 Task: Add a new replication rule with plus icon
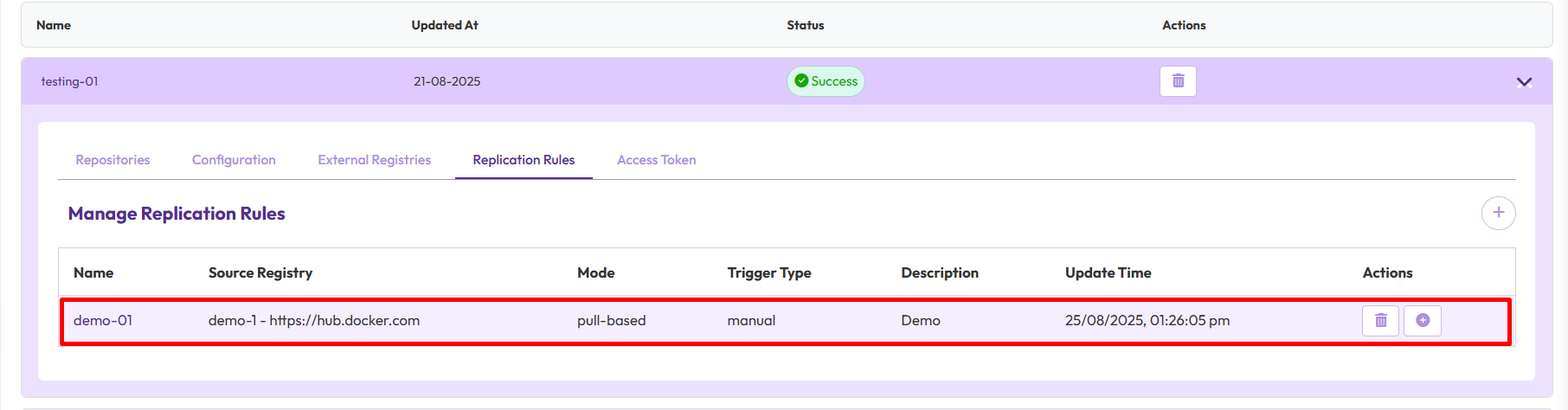1498,213
